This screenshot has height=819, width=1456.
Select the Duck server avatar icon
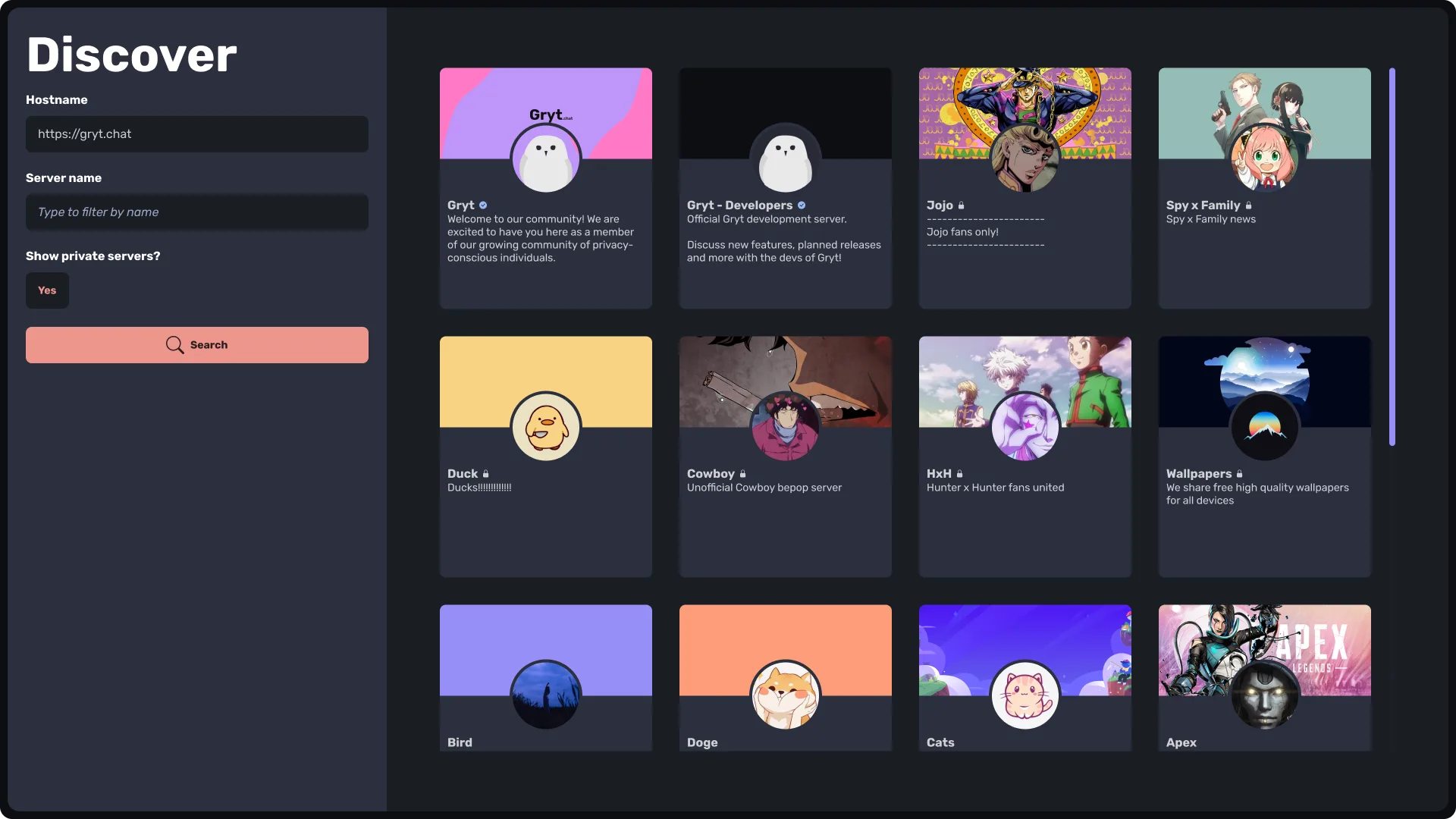pos(546,427)
